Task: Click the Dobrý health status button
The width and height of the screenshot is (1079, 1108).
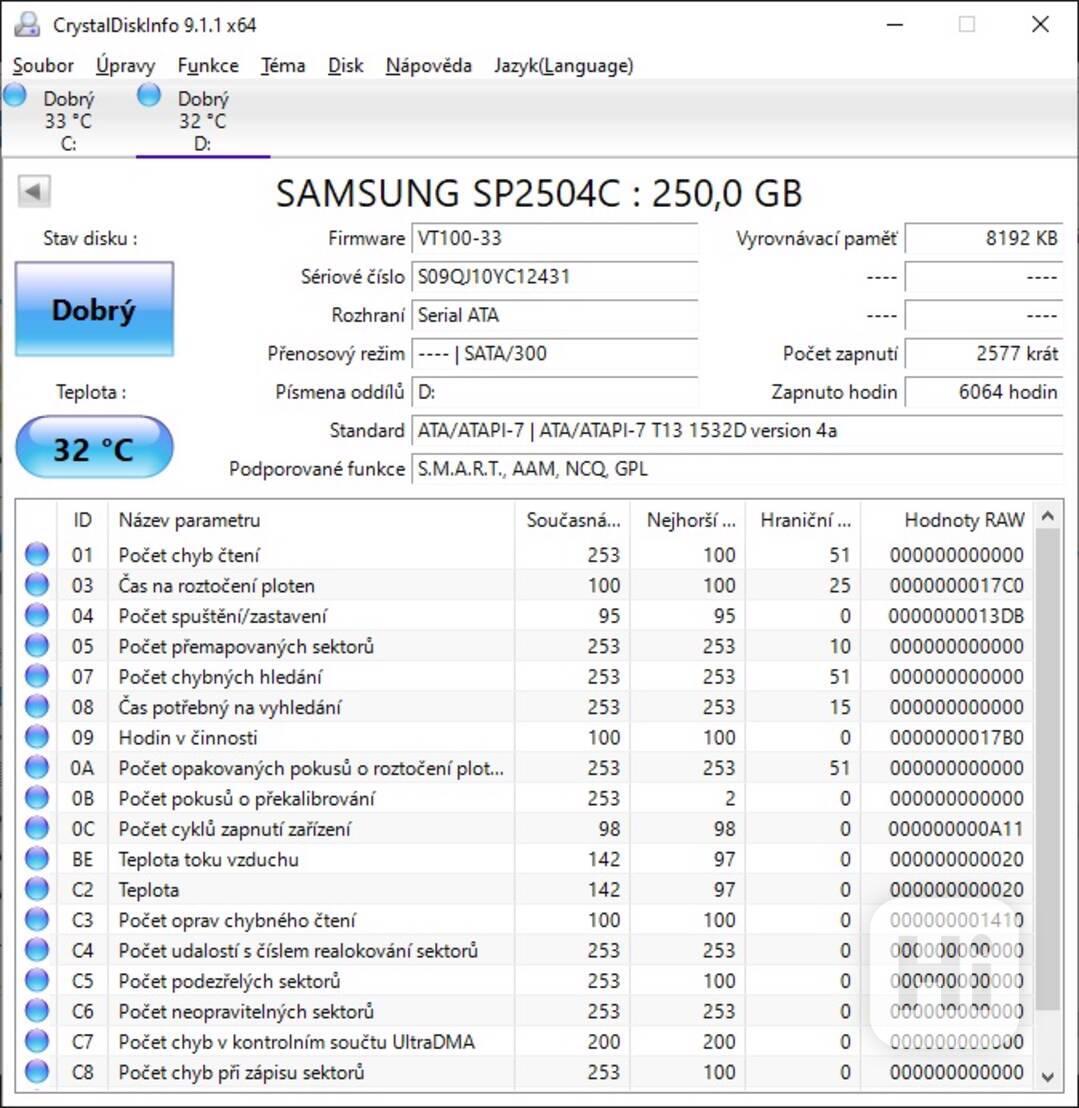Action: coord(94,309)
